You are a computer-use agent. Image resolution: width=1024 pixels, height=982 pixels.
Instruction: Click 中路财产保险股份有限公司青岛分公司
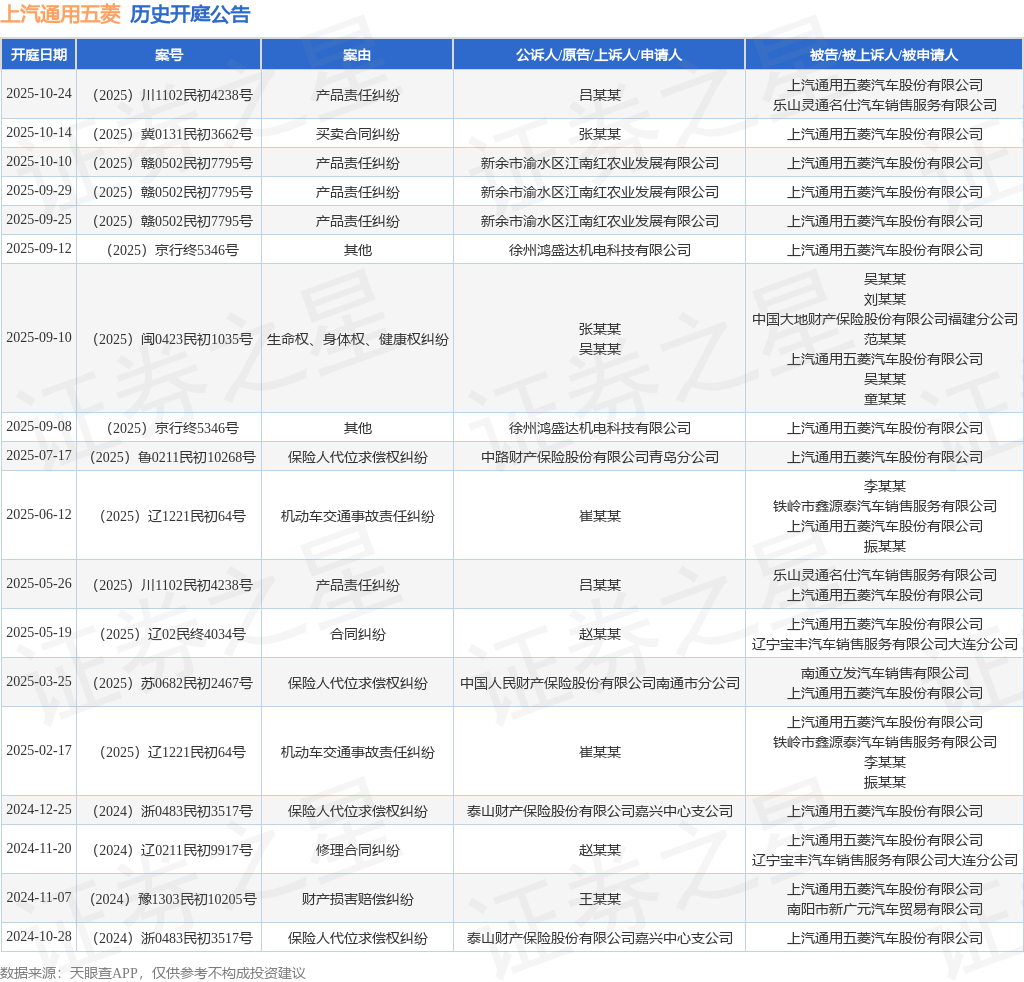(599, 456)
